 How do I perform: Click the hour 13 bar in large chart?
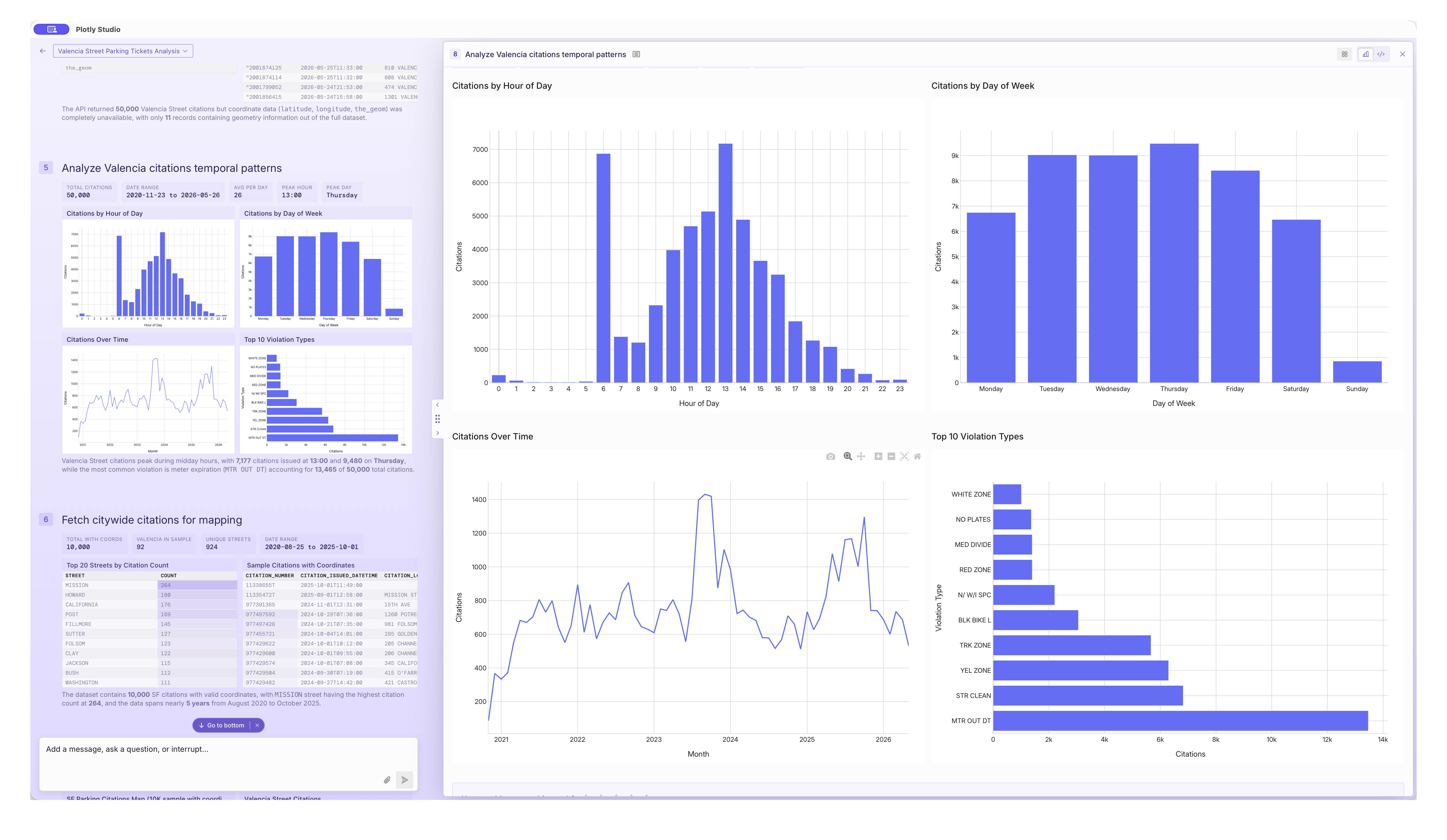click(x=725, y=263)
